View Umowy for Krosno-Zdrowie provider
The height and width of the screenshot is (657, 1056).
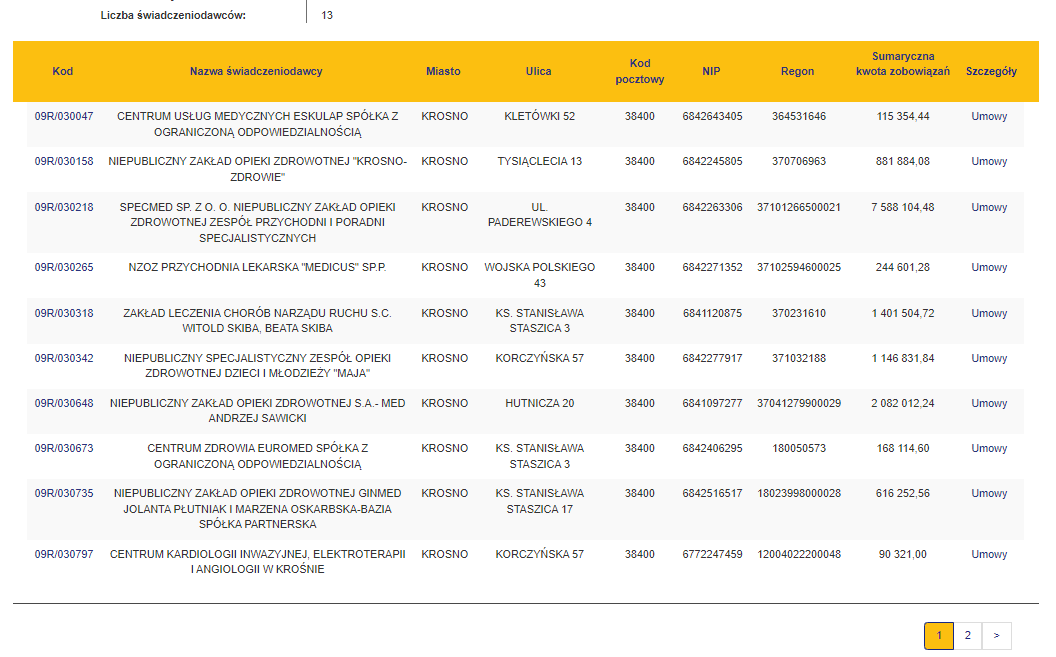pyautogui.click(x=989, y=161)
